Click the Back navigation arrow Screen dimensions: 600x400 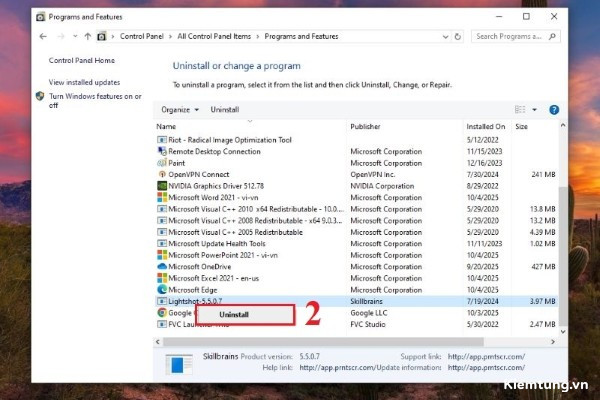[x=43, y=36]
